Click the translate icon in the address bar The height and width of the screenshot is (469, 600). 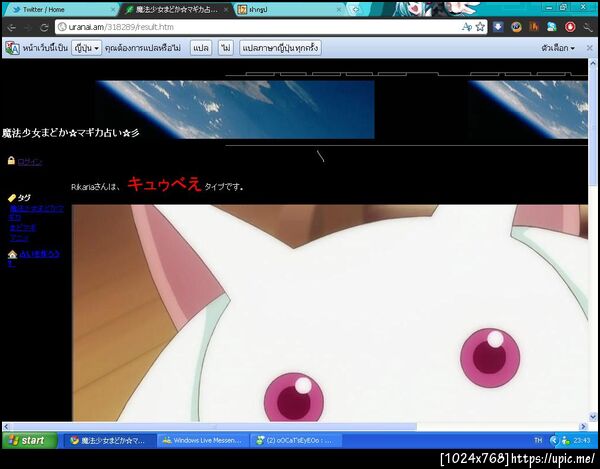coord(467,27)
